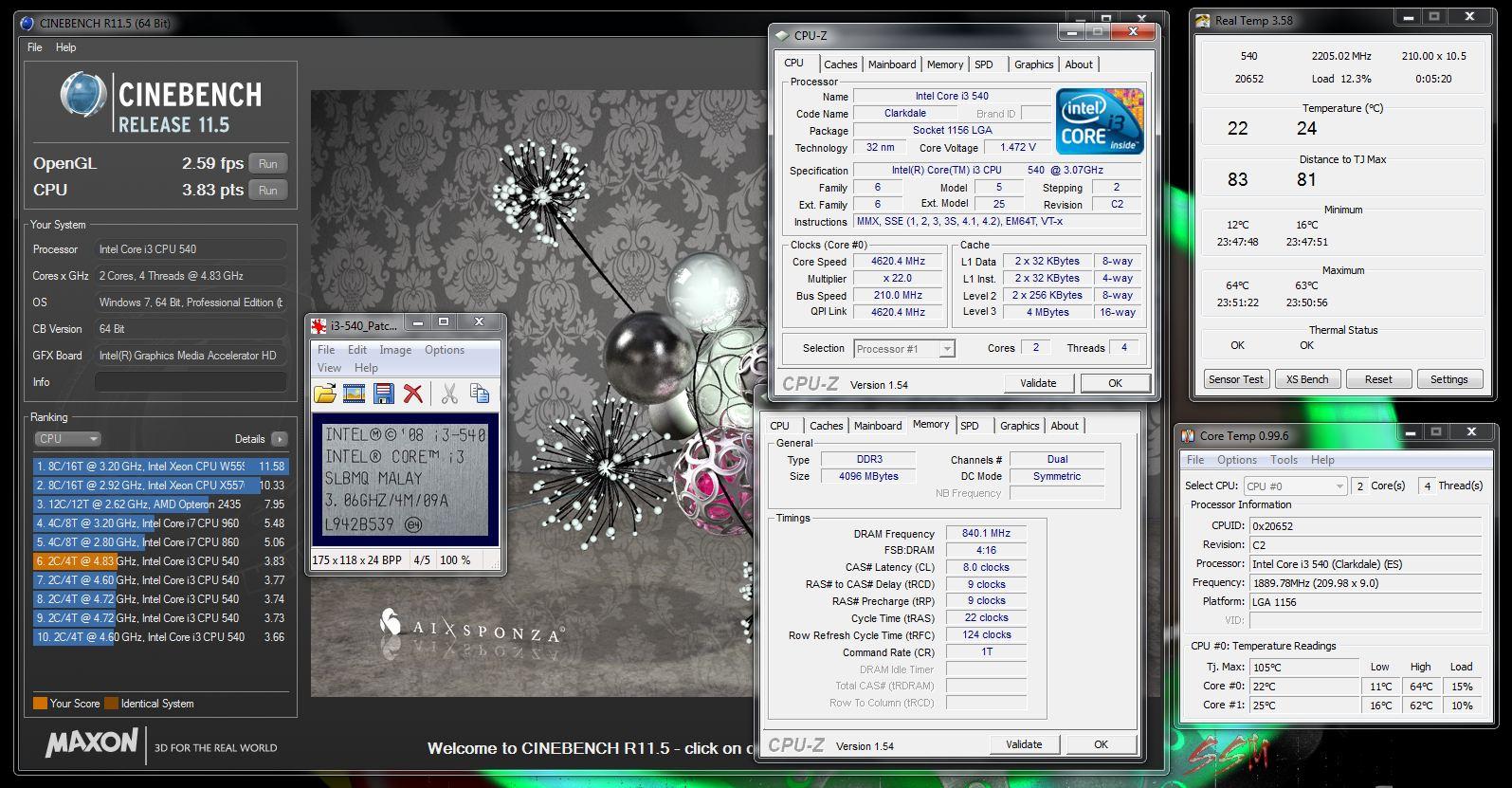Image resolution: width=1512 pixels, height=788 pixels.
Task: Click the red Delete X icon
Action: click(x=413, y=394)
